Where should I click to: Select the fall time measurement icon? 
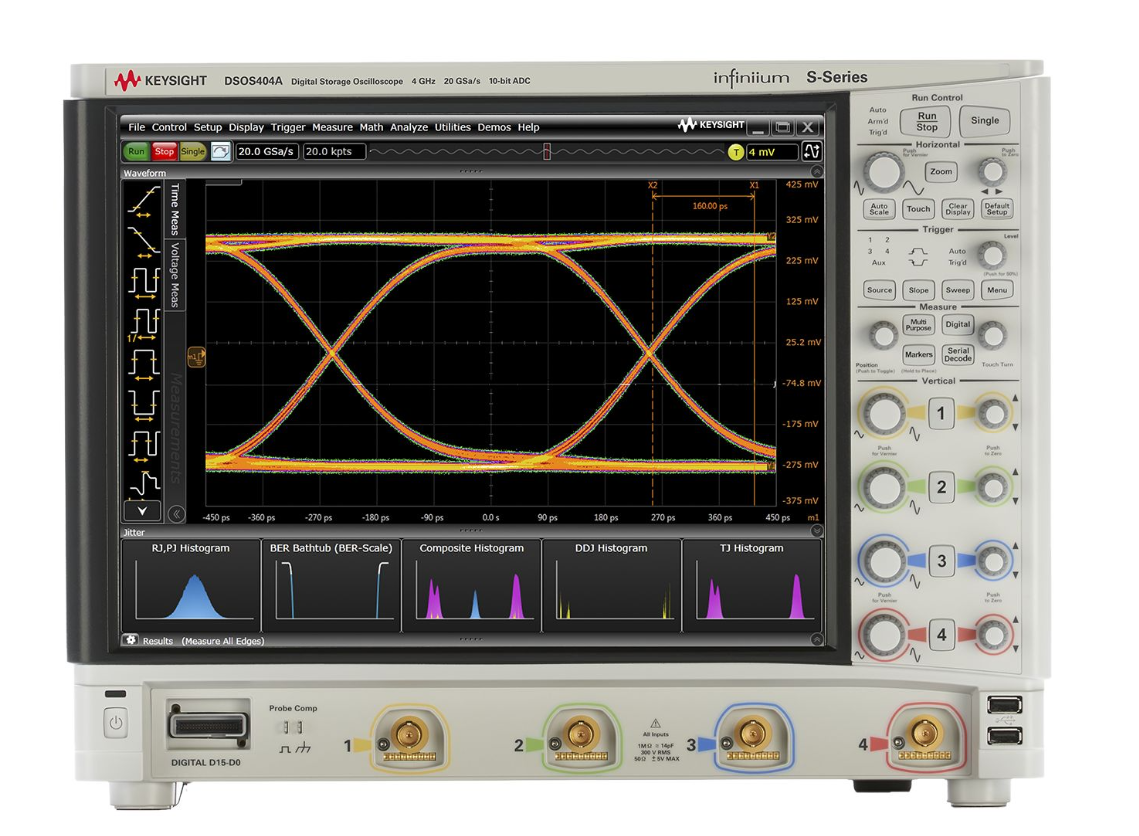tap(143, 243)
